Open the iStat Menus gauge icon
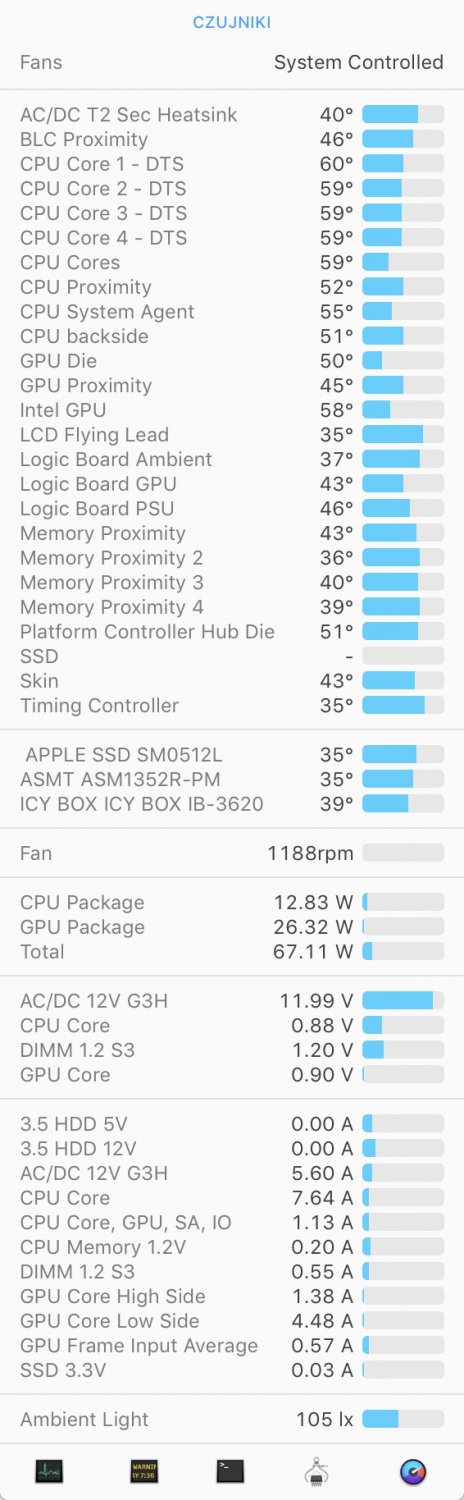 click(x=412, y=1472)
